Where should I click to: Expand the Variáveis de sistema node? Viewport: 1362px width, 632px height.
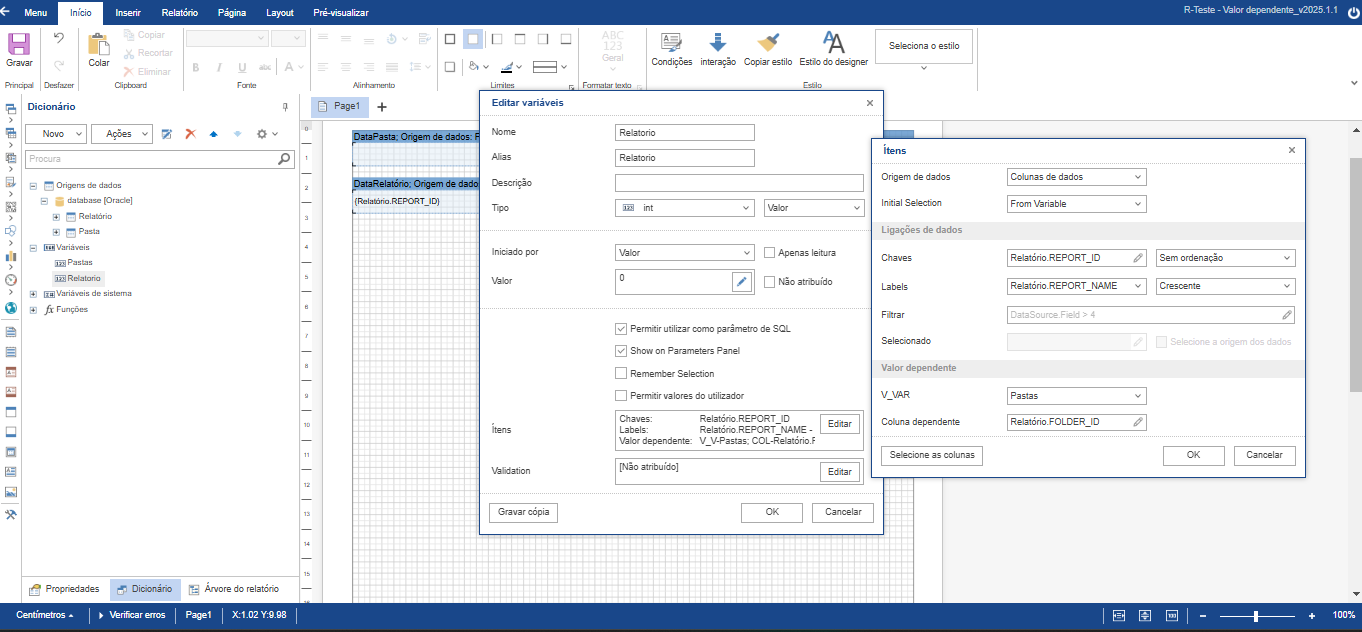[x=34, y=294]
